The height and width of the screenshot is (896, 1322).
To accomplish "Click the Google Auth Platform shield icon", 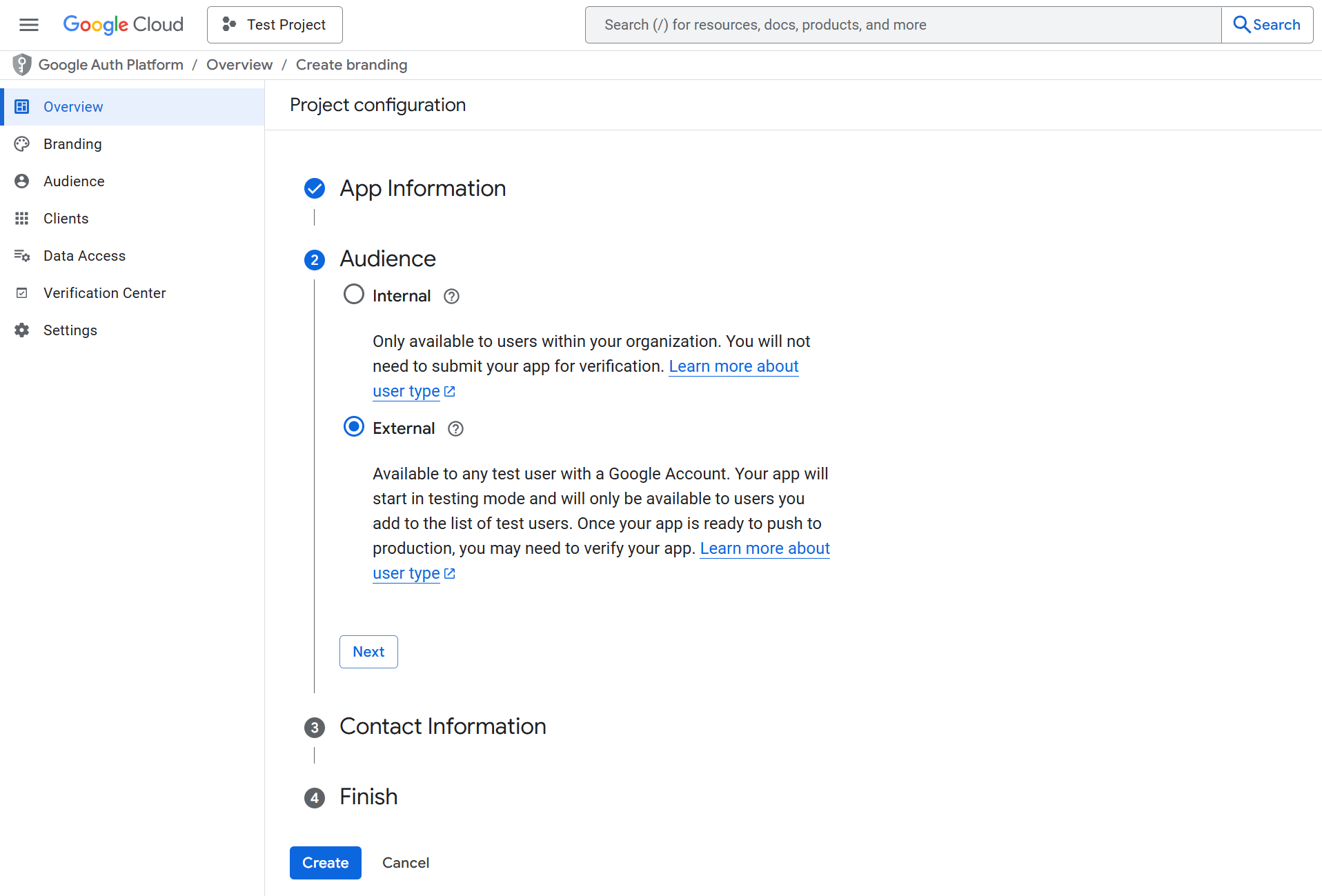I will click(21, 64).
